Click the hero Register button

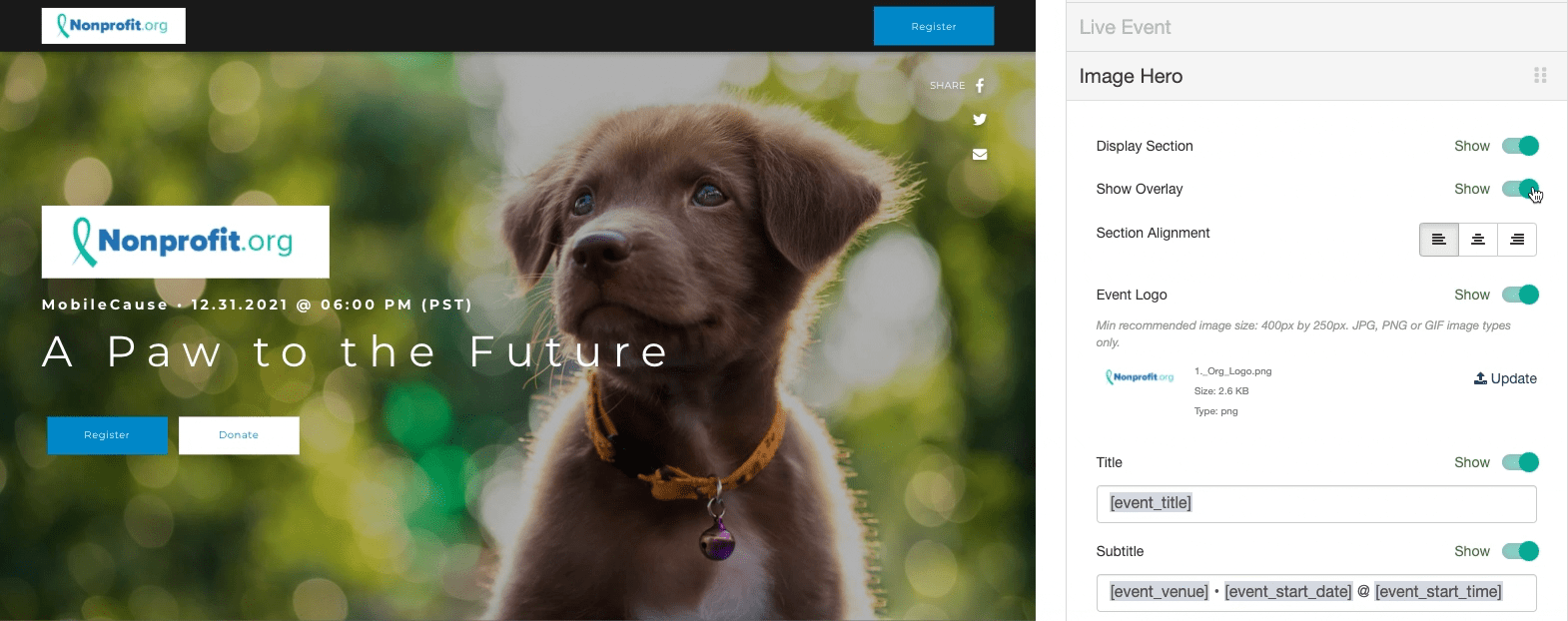[107, 435]
